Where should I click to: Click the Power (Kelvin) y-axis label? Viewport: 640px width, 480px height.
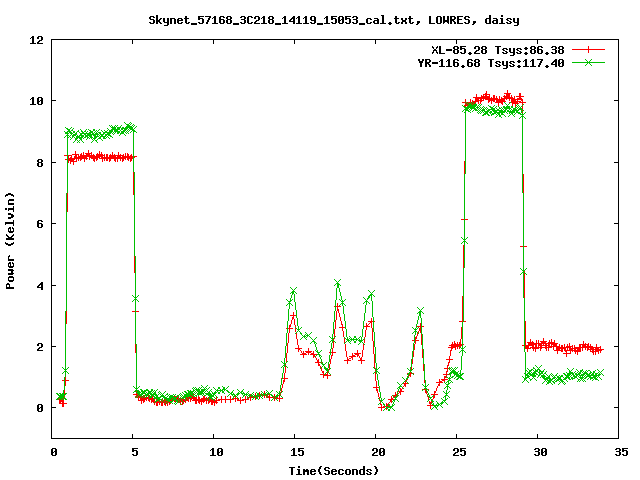10,241
